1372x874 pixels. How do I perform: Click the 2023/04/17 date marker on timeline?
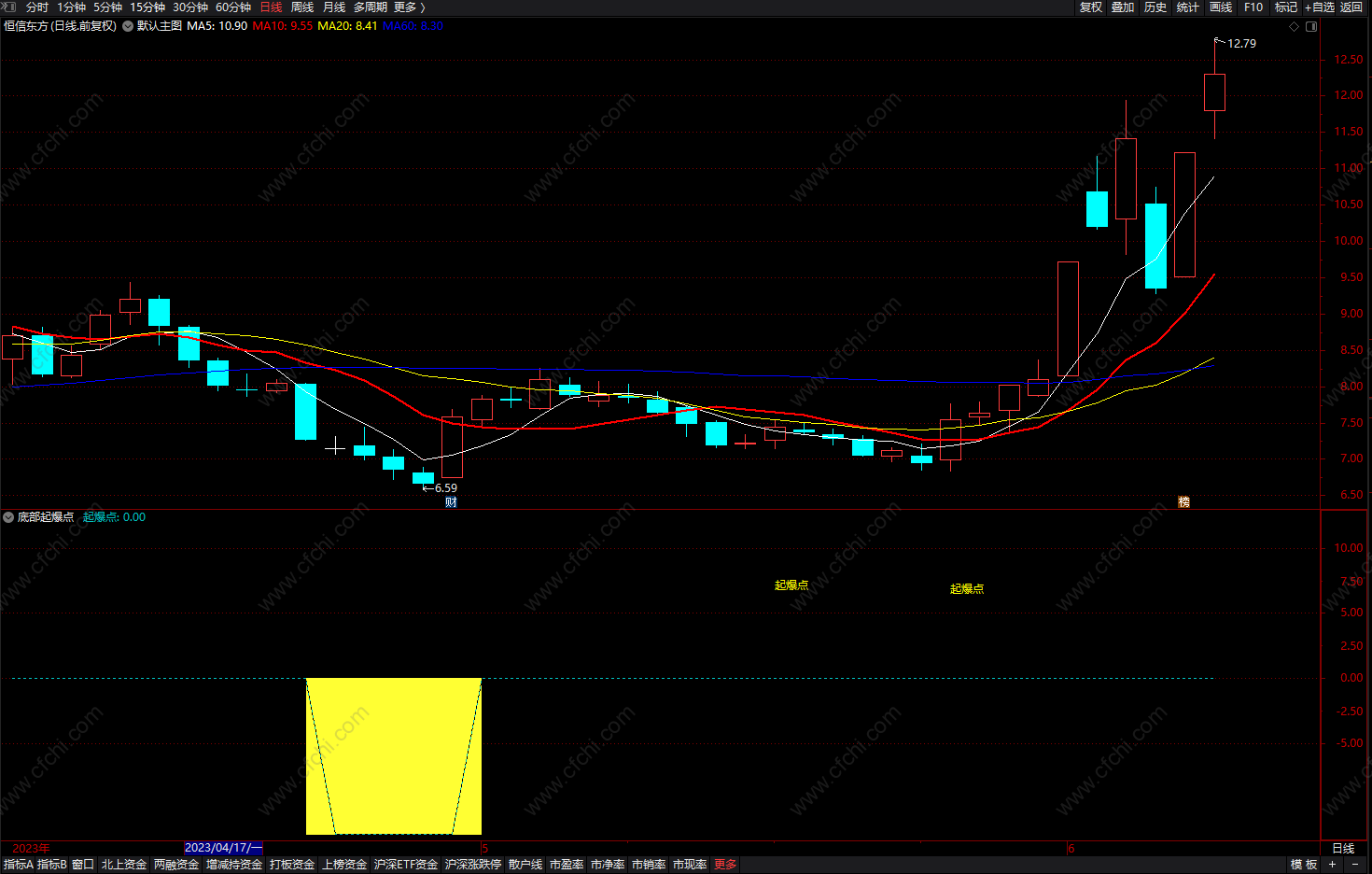pos(224,848)
